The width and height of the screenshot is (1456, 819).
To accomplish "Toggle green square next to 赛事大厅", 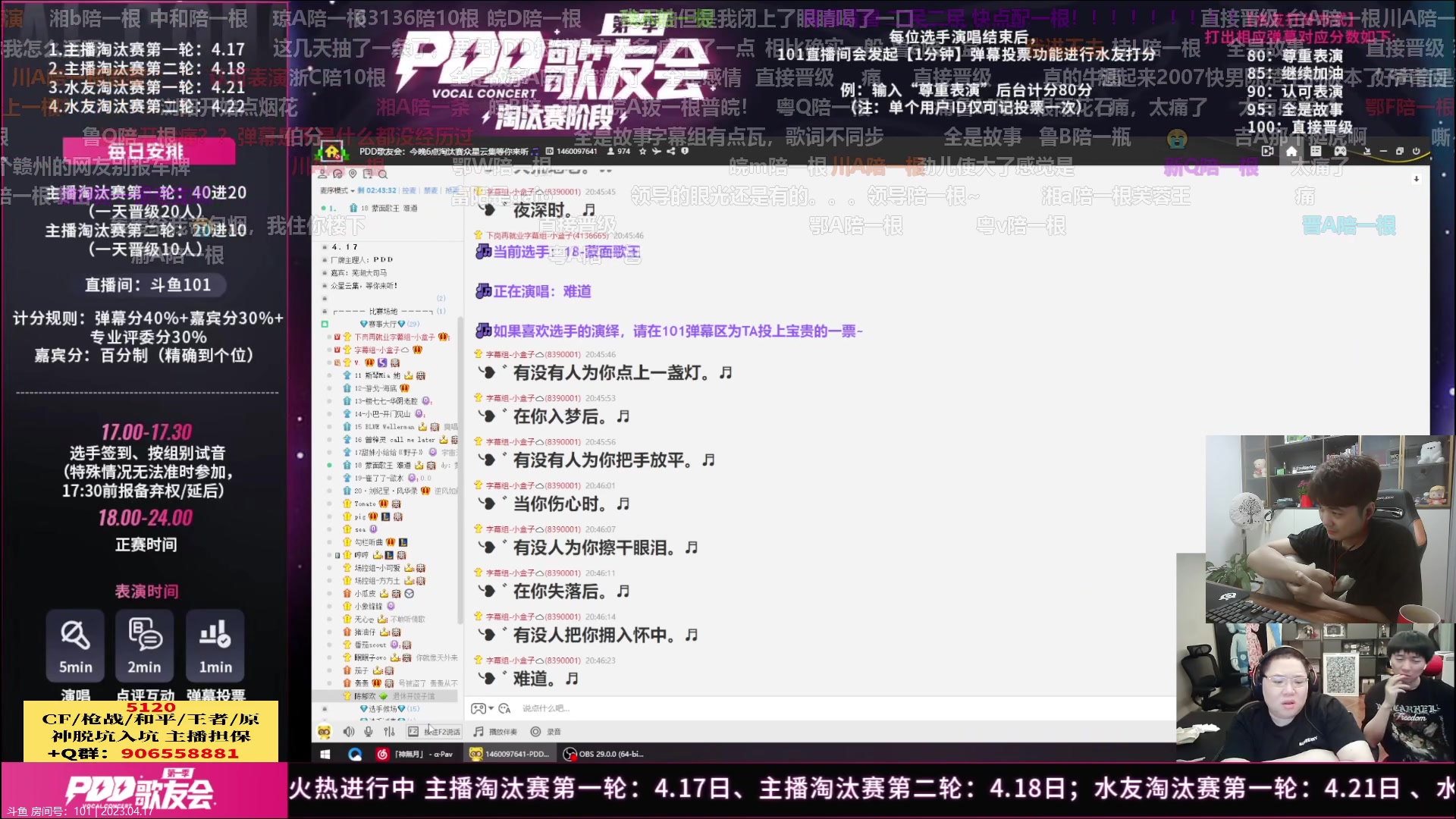I will click(325, 324).
